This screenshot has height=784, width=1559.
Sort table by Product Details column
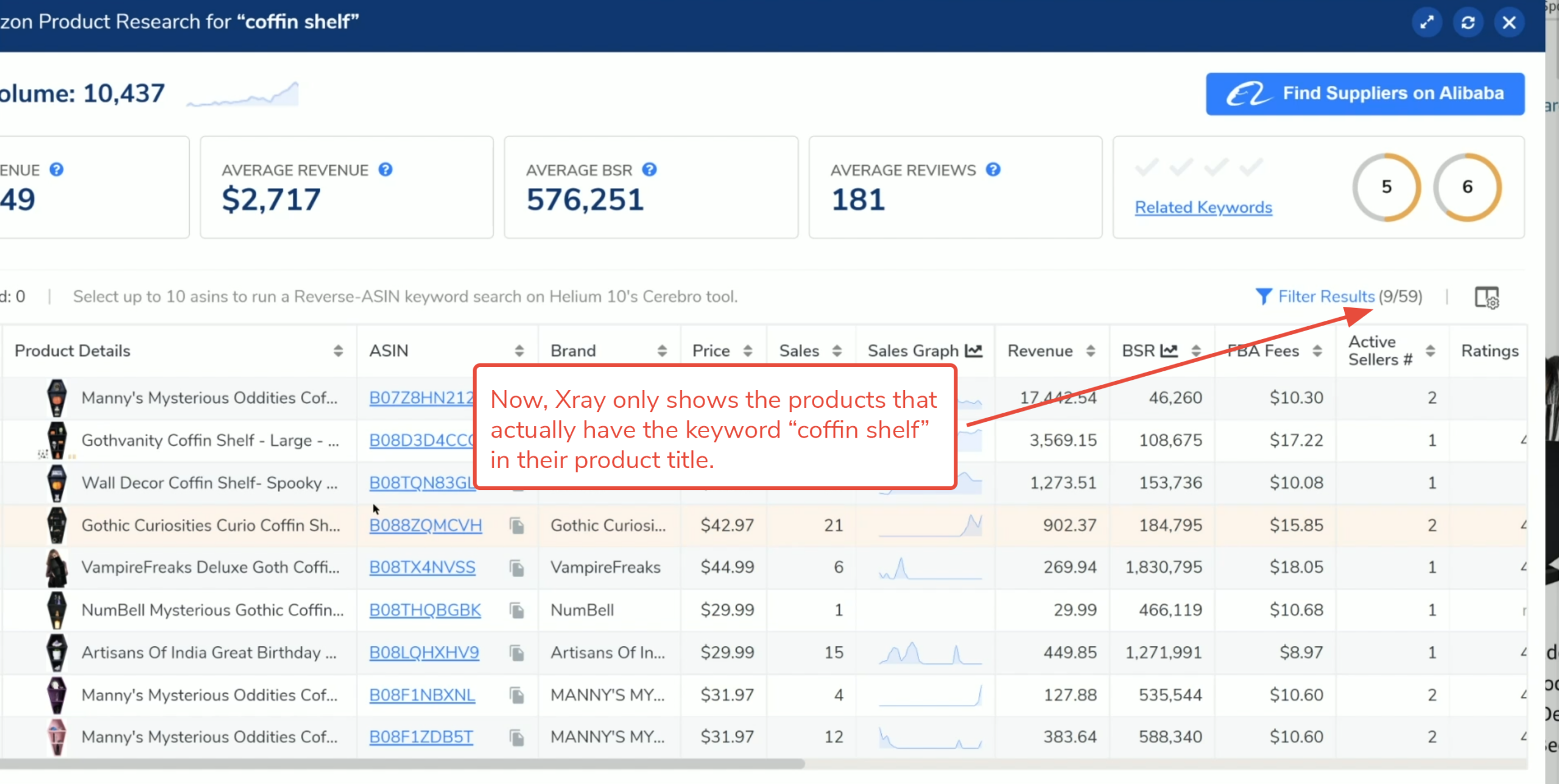coord(338,351)
